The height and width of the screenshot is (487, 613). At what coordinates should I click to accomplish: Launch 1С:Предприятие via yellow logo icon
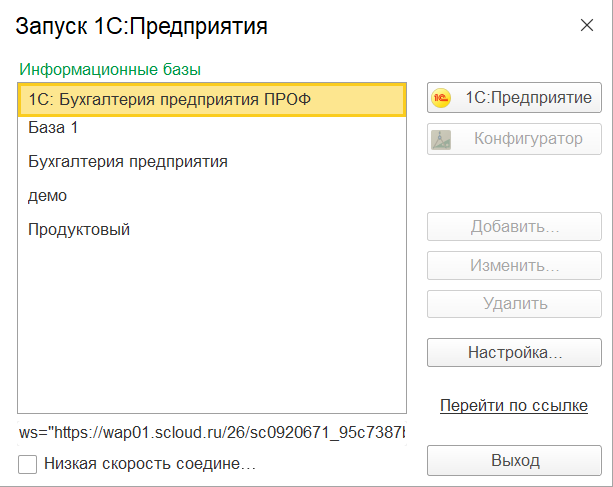point(441,98)
